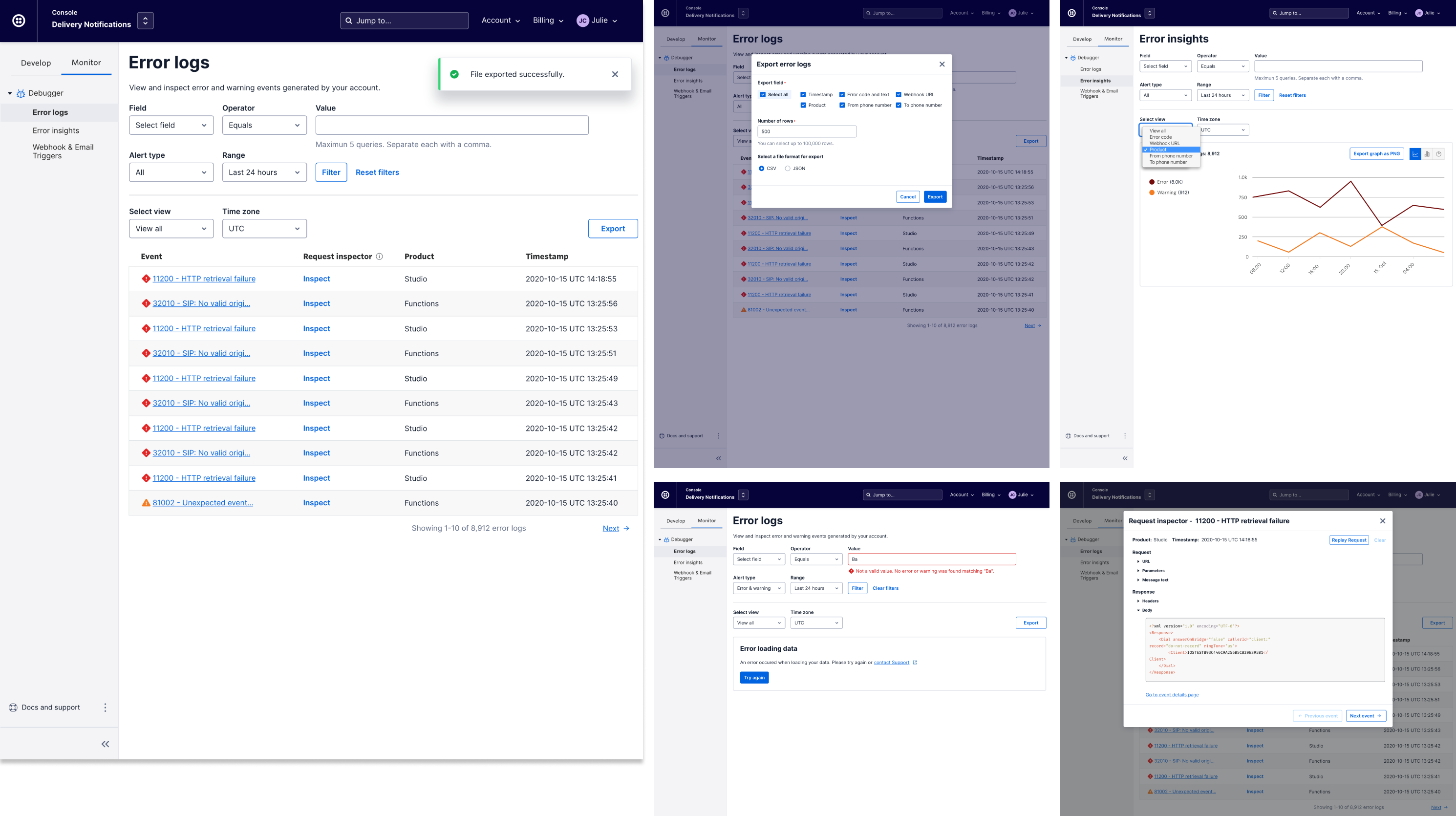Click the dark red Error legend swatch

click(1152, 182)
